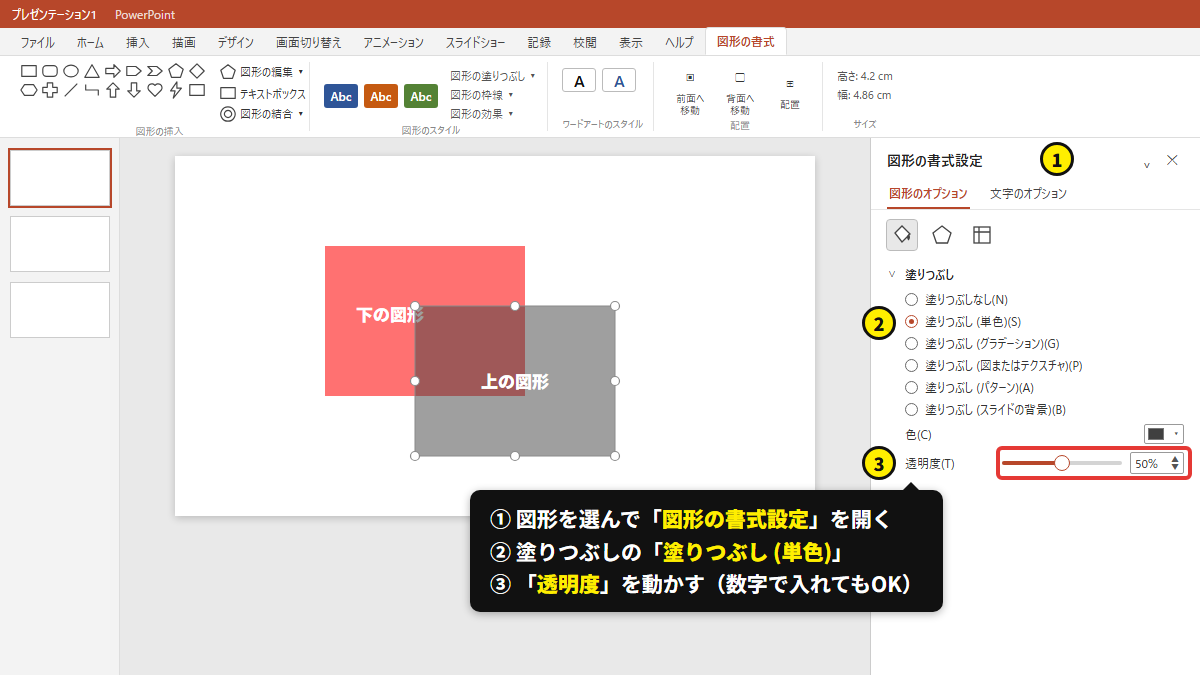Select the rounded rectangle shape in the gallery
Screen dimensions: 1200x675
pyautogui.click(x=50, y=71)
